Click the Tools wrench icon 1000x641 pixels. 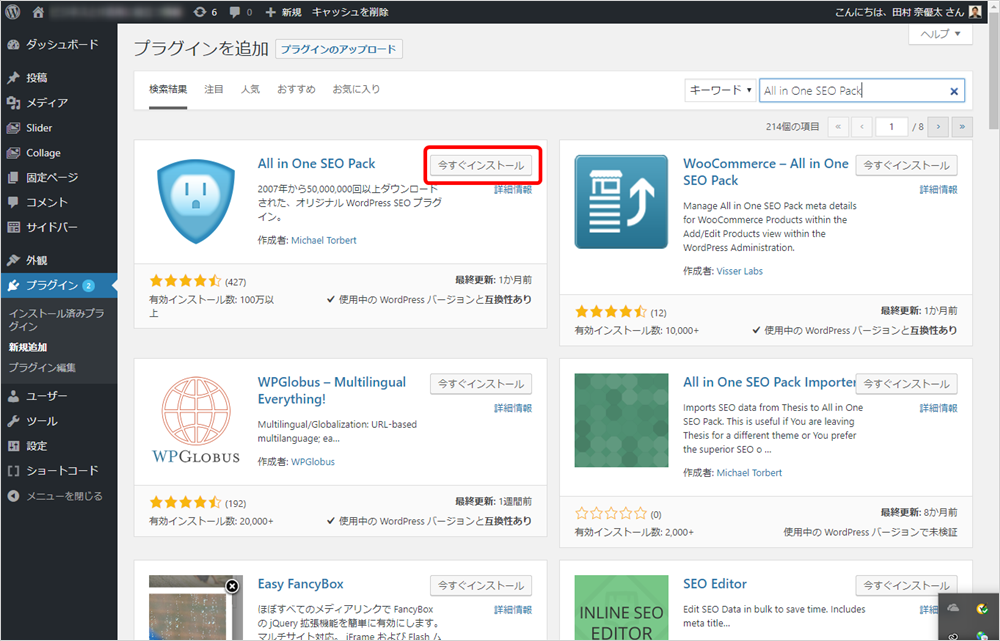click(13, 421)
